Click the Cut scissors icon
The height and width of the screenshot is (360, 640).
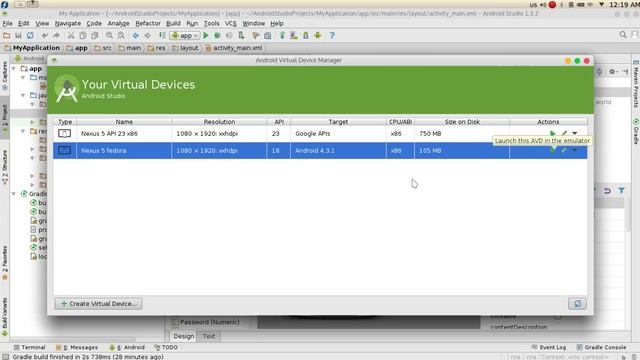coord(71,36)
